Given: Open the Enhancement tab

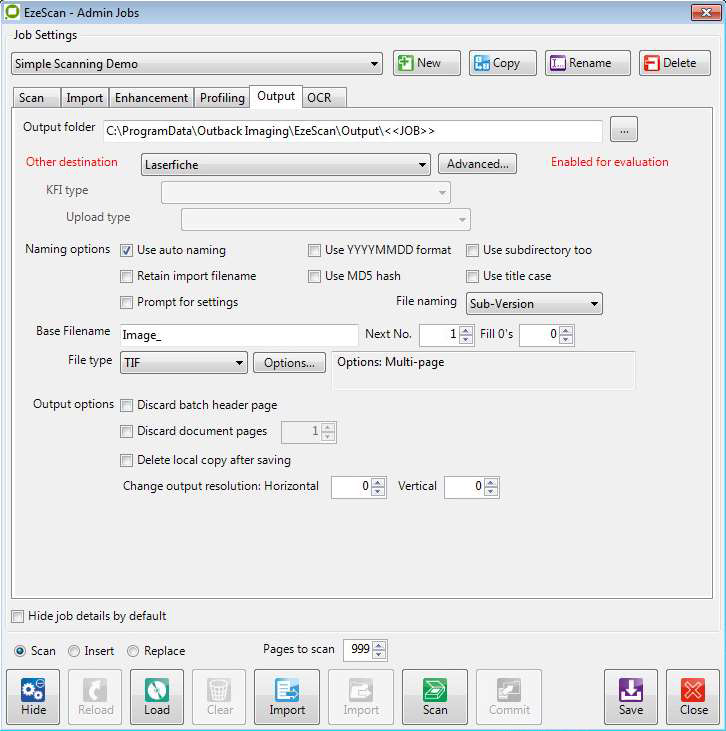Looking at the screenshot, I should [151, 97].
